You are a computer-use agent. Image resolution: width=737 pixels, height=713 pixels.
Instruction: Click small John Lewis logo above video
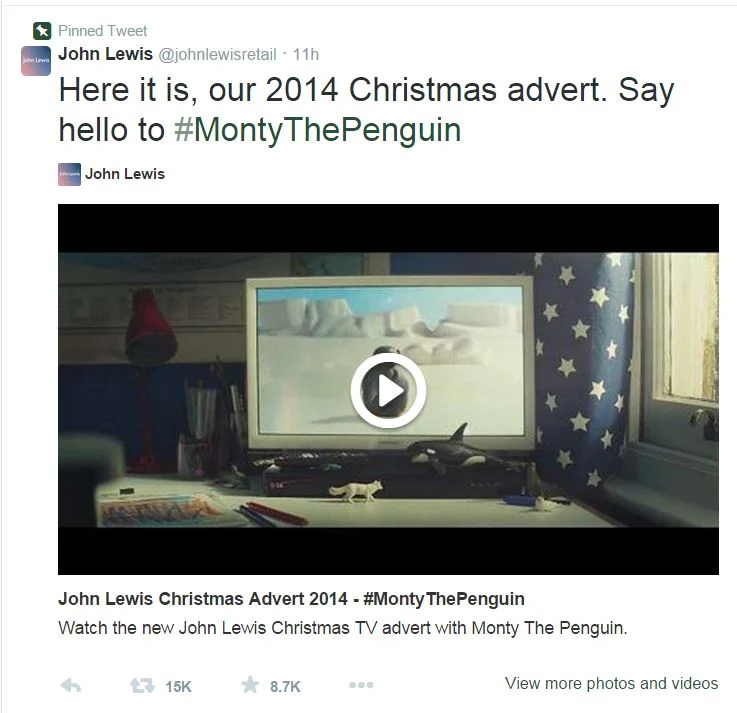(69, 174)
